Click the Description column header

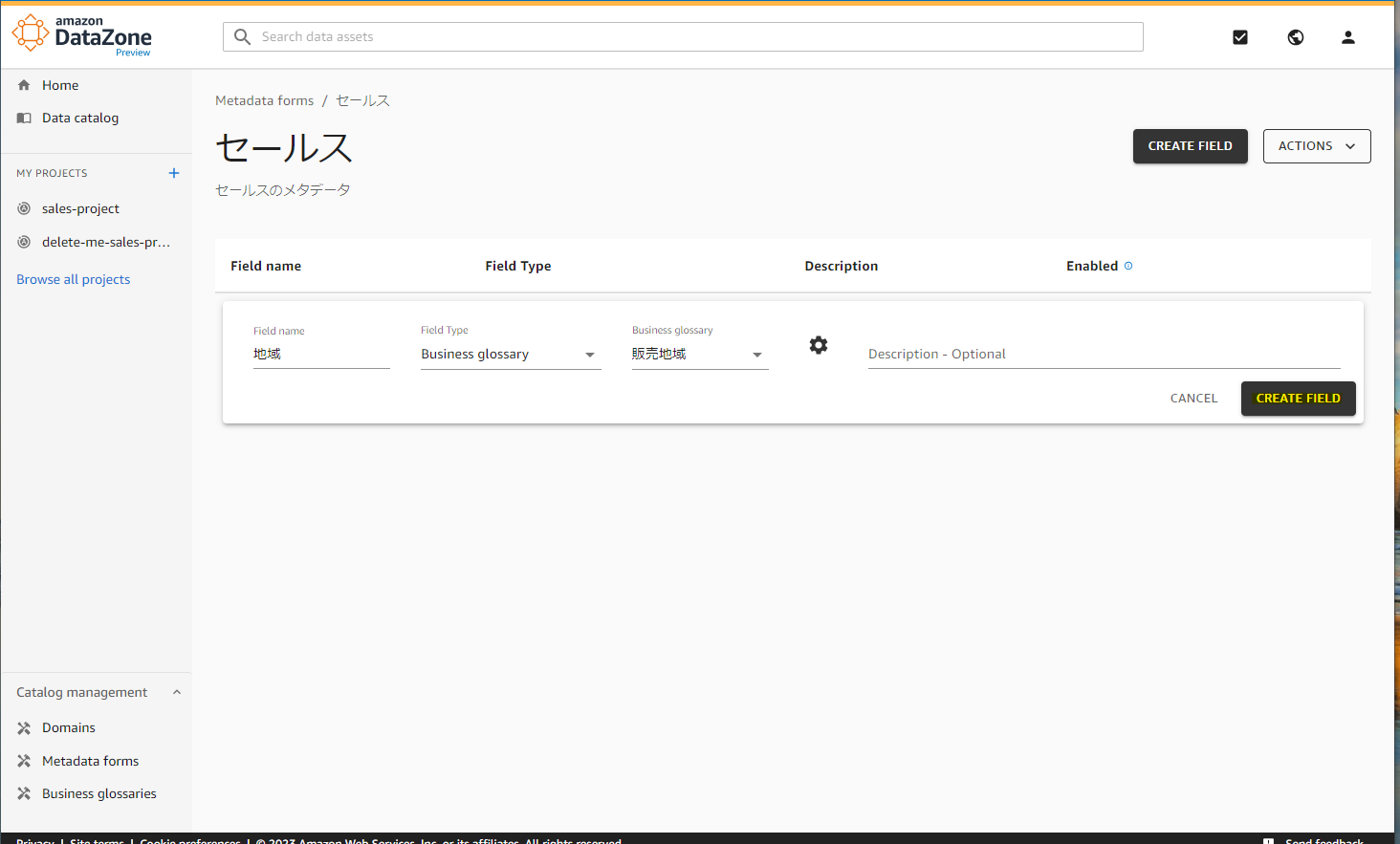[842, 266]
